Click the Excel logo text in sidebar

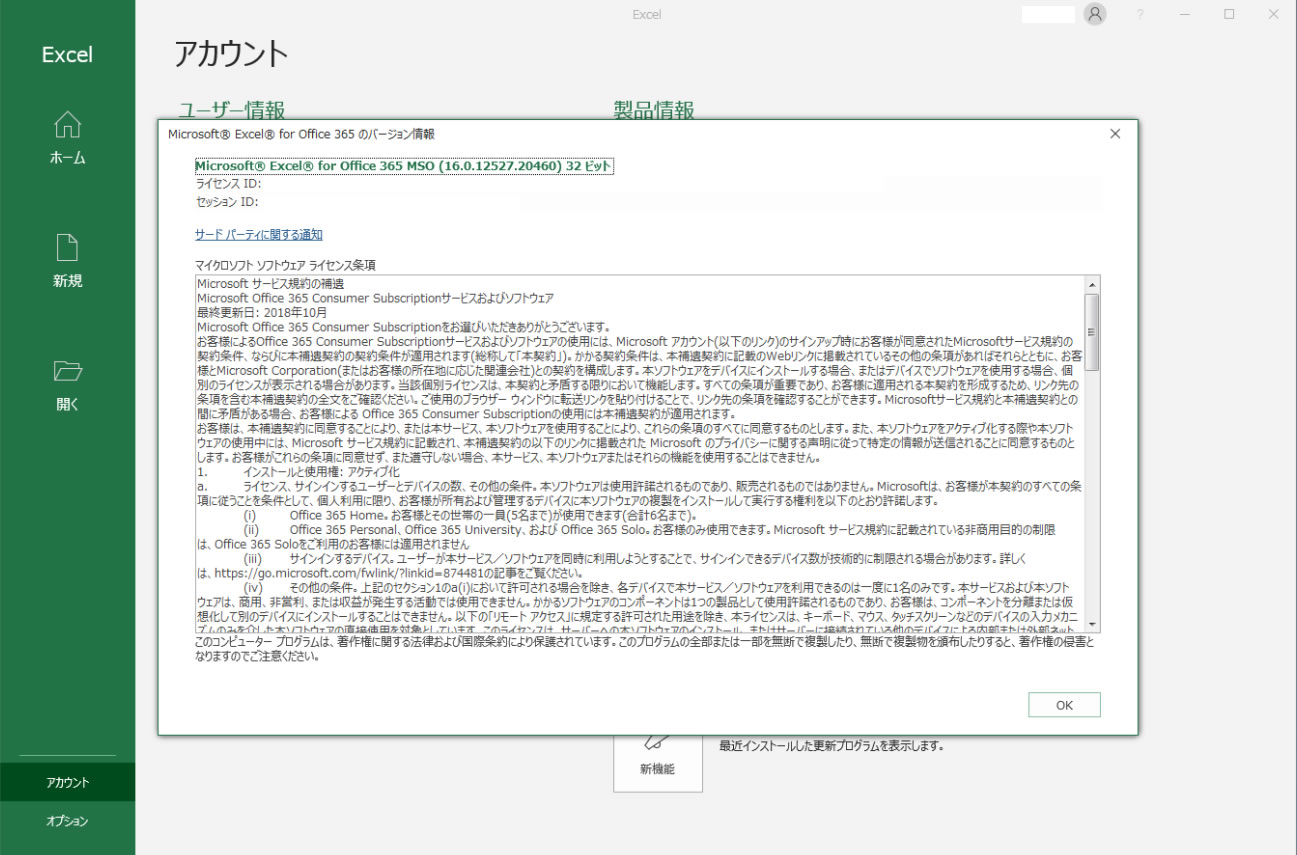(x=67, y=55)
